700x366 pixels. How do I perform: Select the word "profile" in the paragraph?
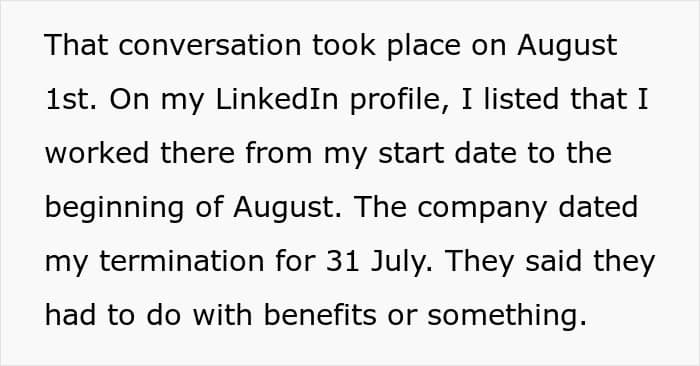coord(399,100)
